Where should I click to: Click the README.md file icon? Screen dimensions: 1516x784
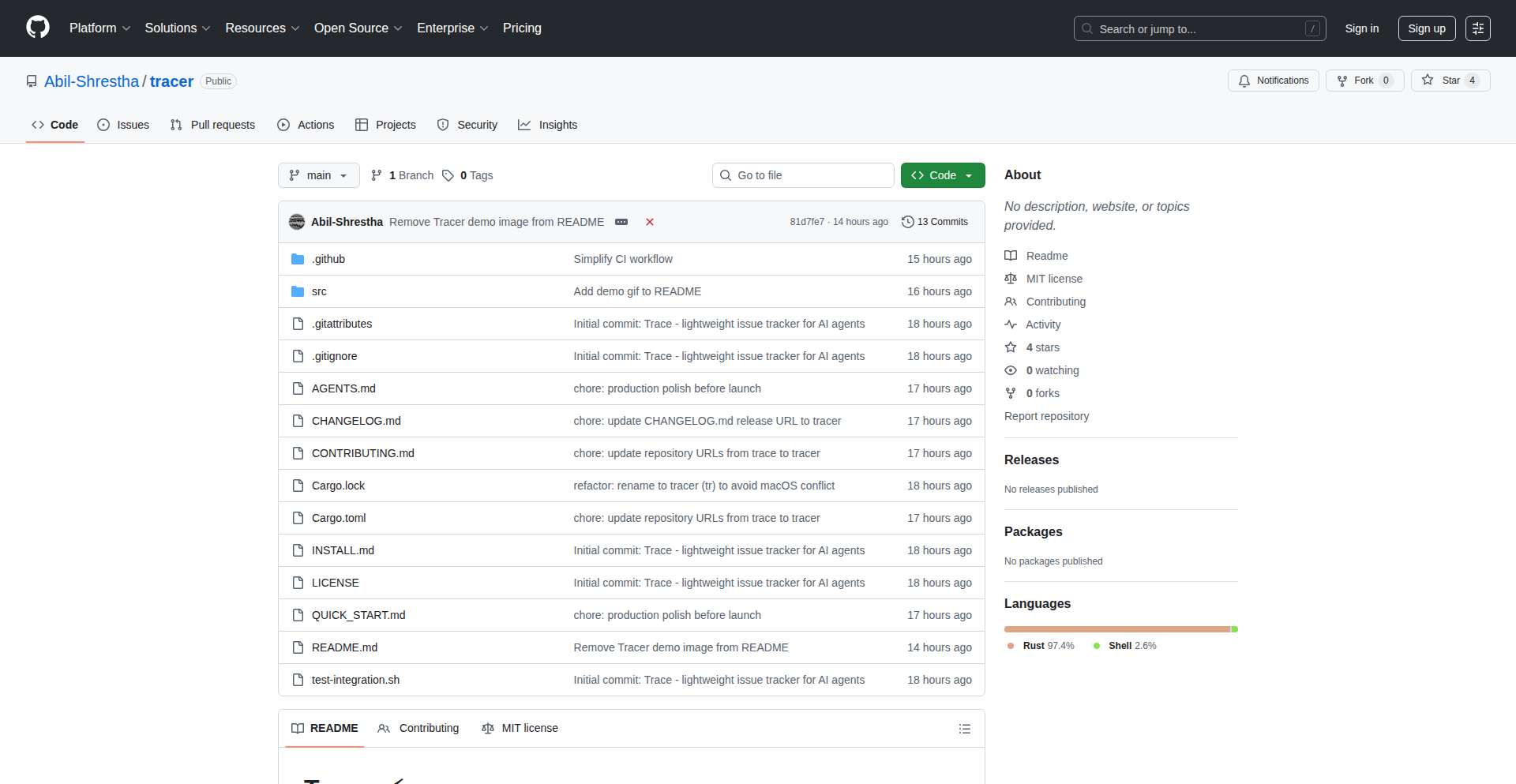[298, 647]
